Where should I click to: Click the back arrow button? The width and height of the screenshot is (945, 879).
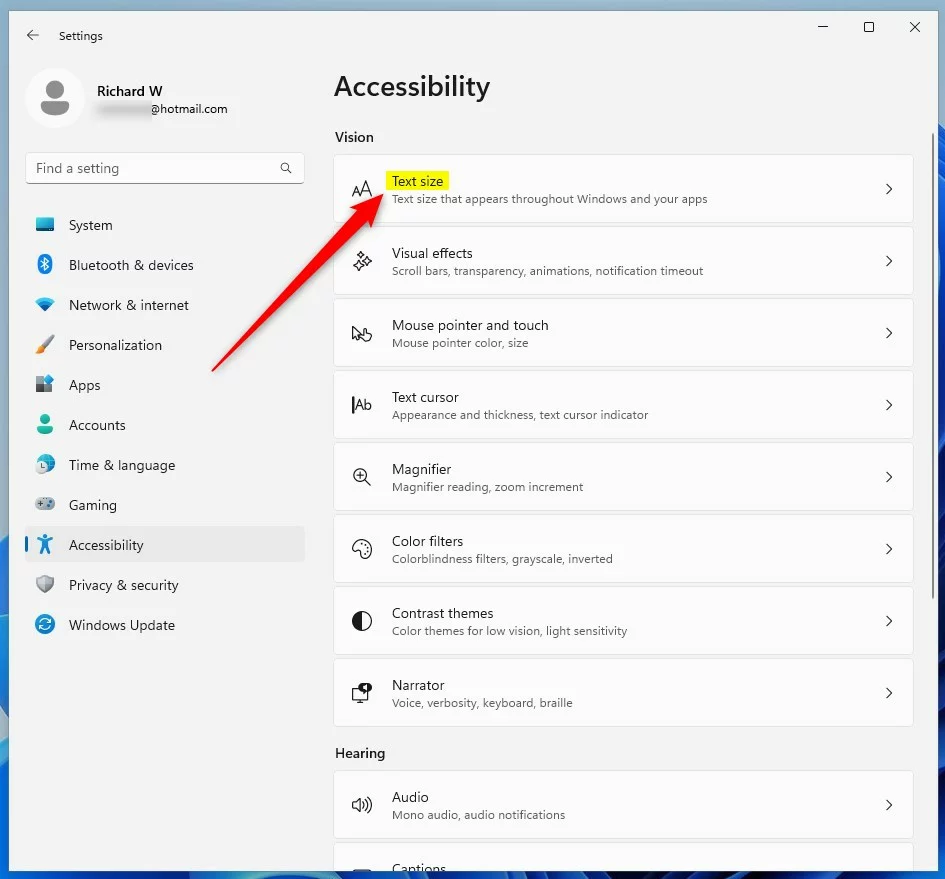[33, 35]
